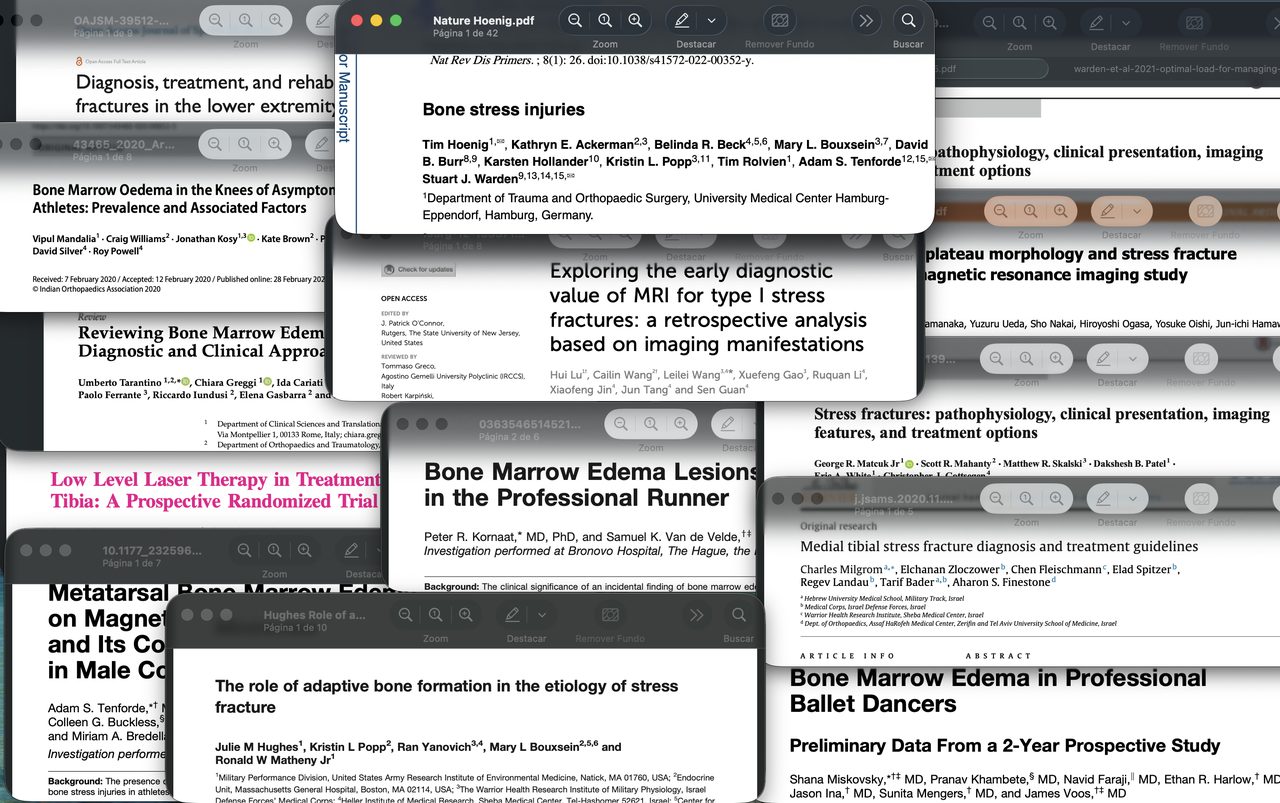Reset to actual size in 10.1177_232596 window

pos(275,550)
